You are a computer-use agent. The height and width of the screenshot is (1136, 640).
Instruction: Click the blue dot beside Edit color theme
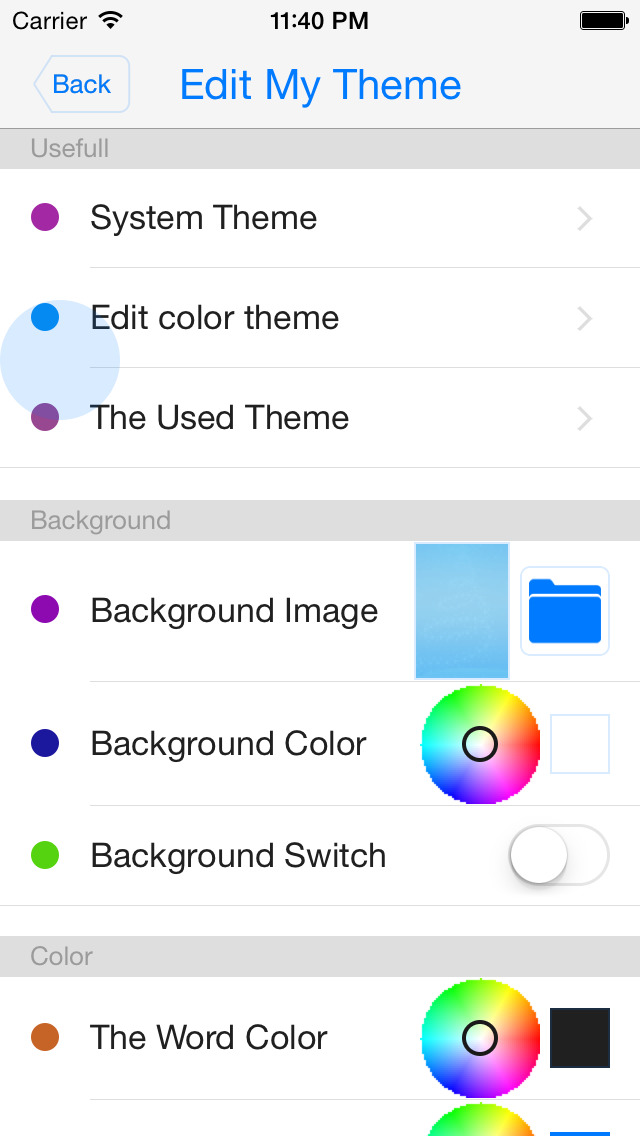tap(45, 318)
